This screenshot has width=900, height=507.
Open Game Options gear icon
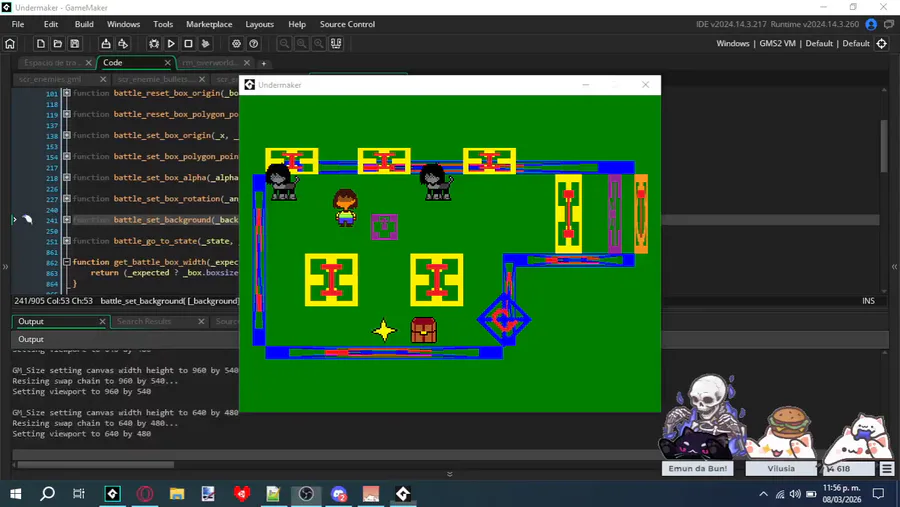click(x=236, y=44)
